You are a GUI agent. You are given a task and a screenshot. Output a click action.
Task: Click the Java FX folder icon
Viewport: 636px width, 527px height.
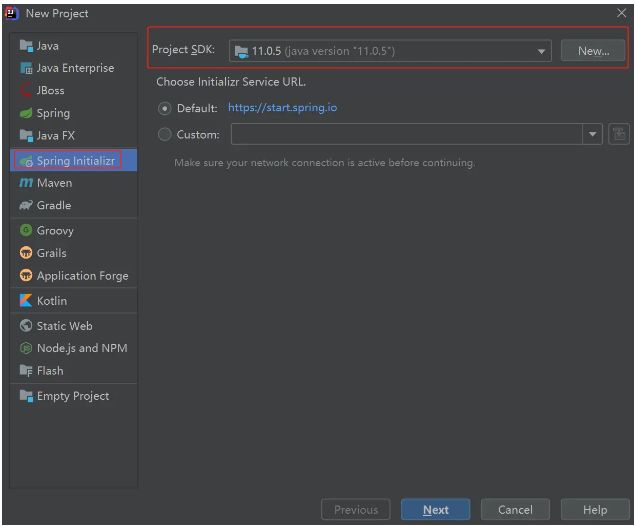pos(26,136)
